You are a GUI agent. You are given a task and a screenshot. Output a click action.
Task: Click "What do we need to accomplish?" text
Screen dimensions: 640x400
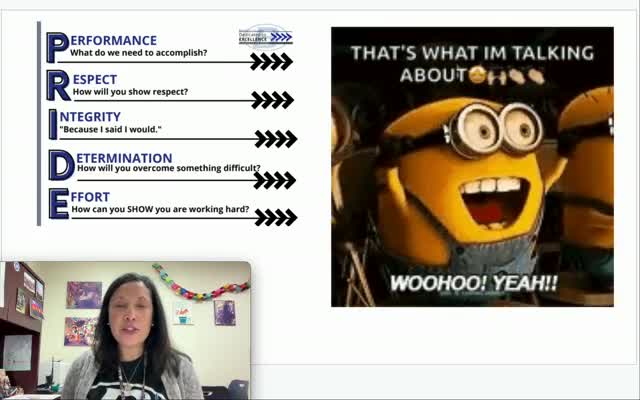click(139, 52)
